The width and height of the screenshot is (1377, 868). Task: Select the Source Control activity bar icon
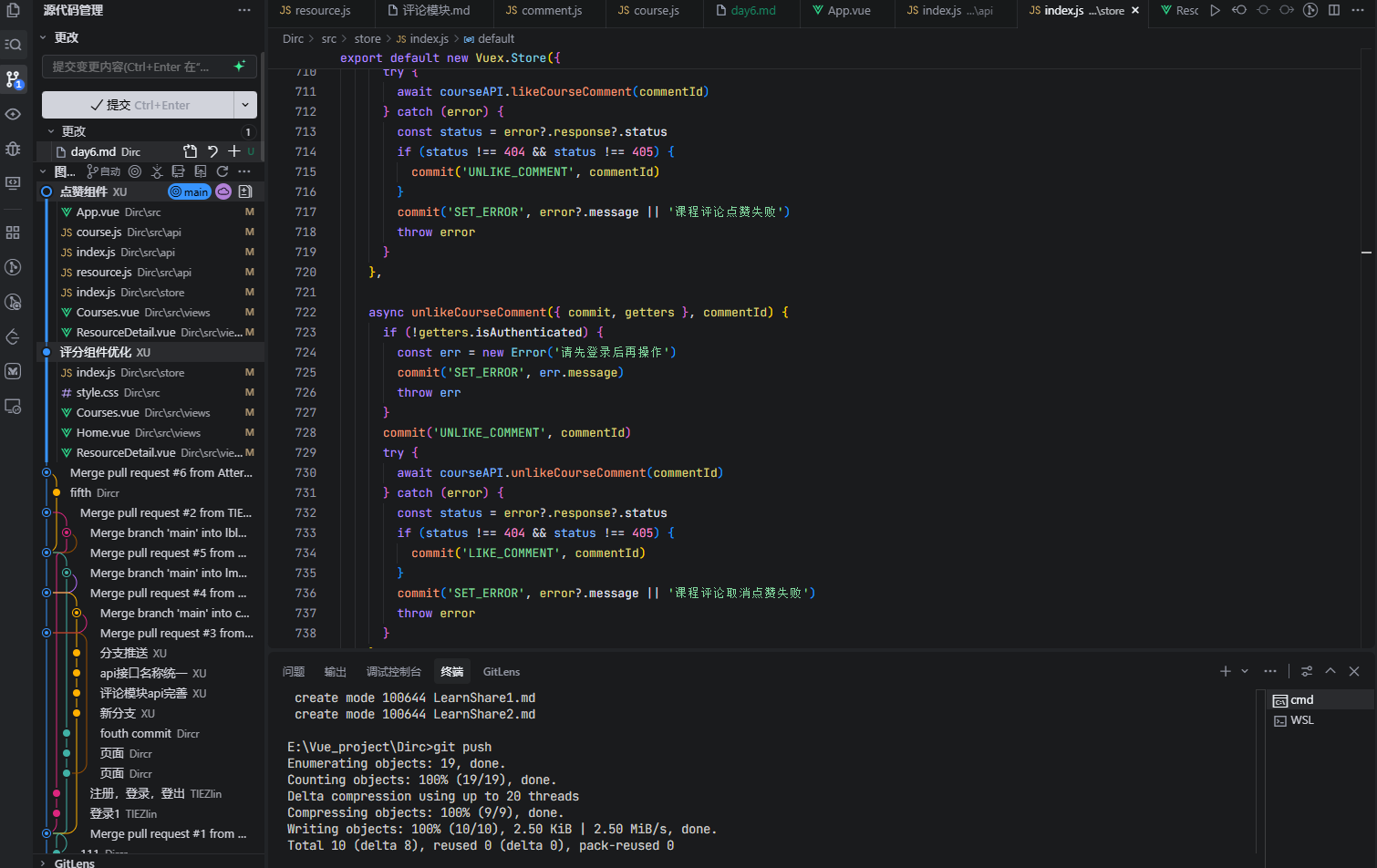pyautogui.click(x=13, y=79)
